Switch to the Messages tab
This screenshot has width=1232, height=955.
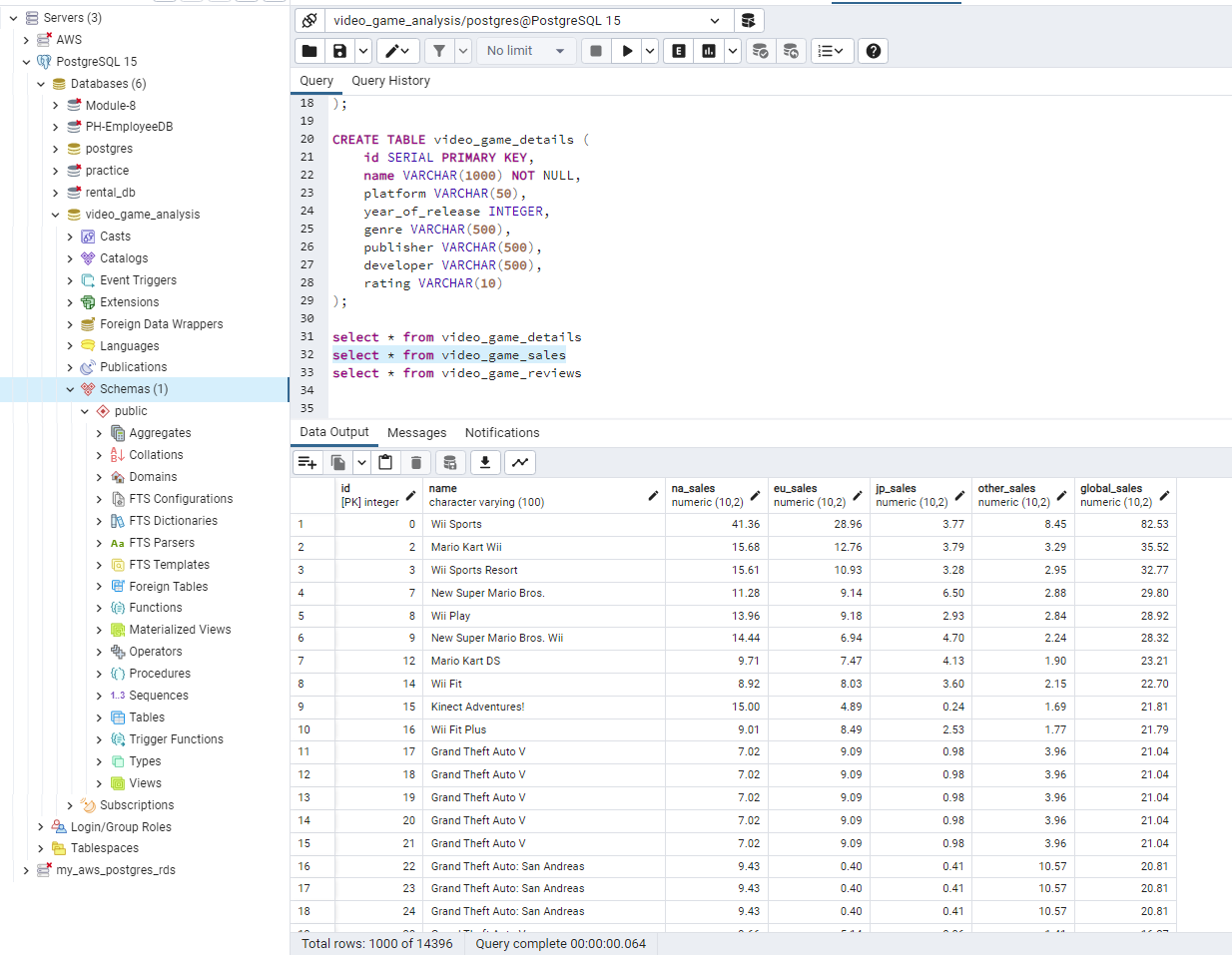(416, 432)
